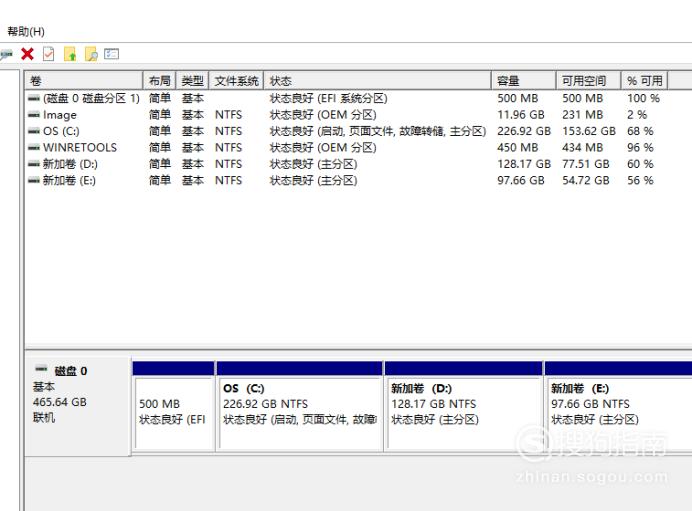Click the drive icon beside 新加卷 (E:) row

(34, 180)
